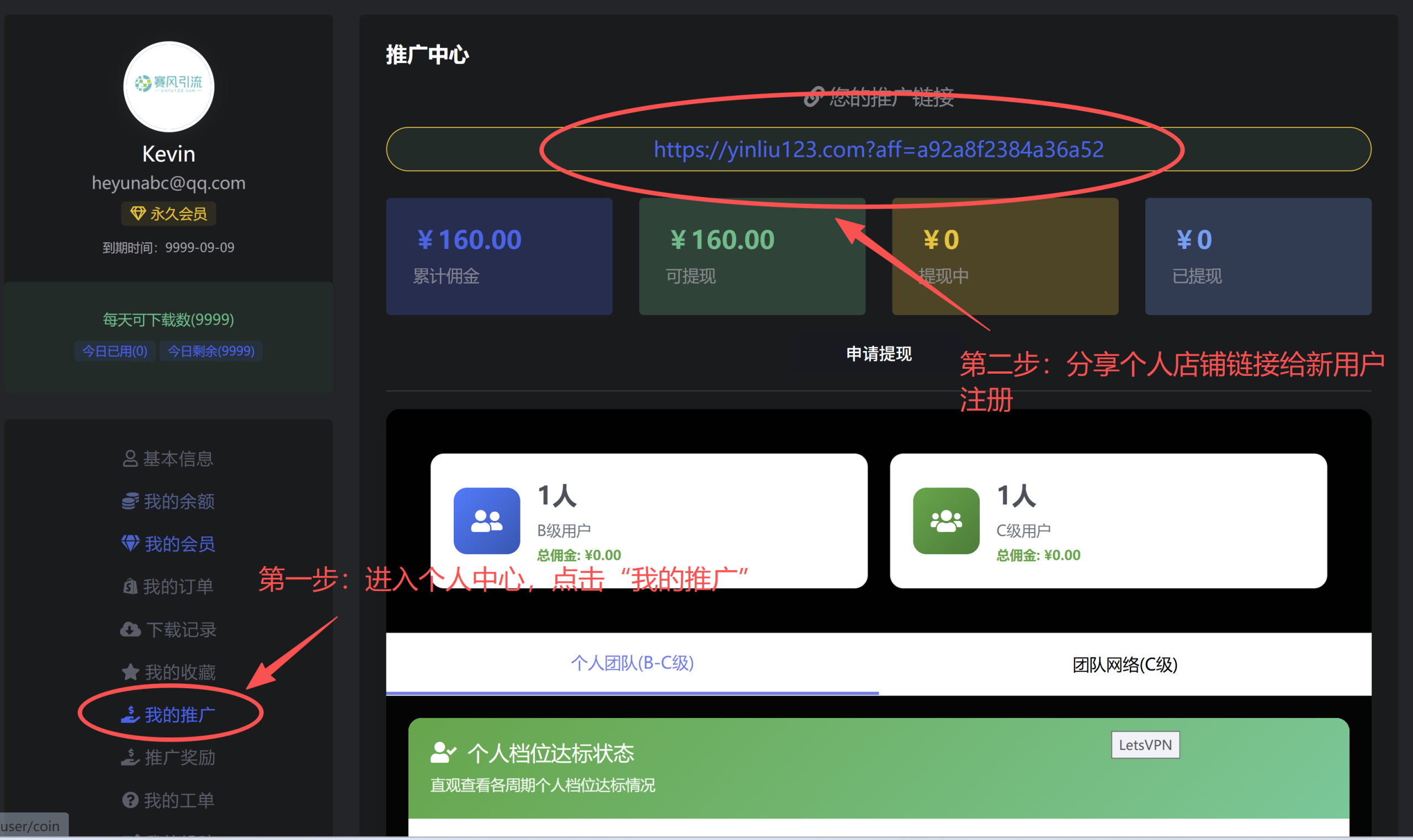Click the 今日剩余(9999) tag
The height and width of the screenshot is (840, 1413).
(211, 351)
